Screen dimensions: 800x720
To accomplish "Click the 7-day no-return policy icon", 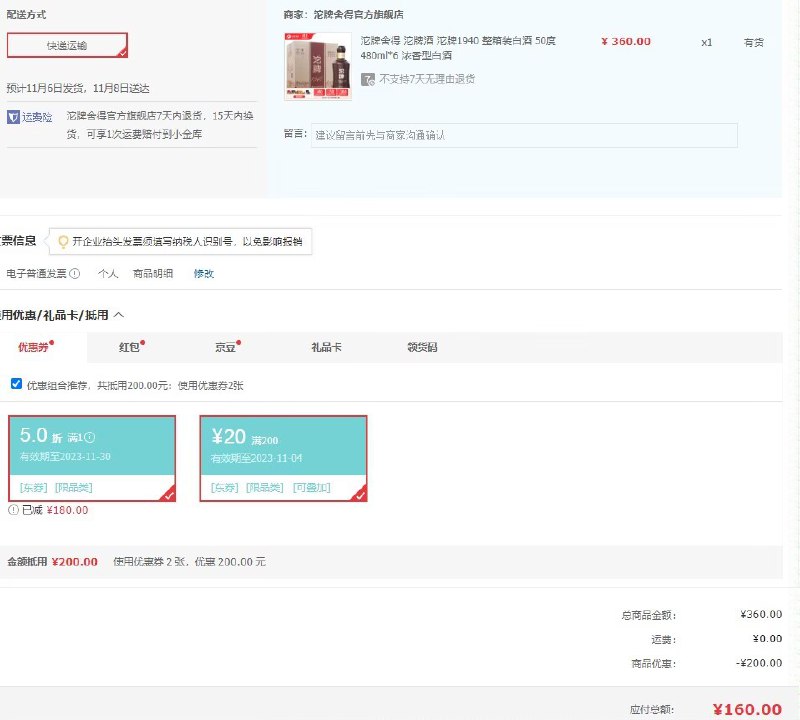I will point(368,79).
